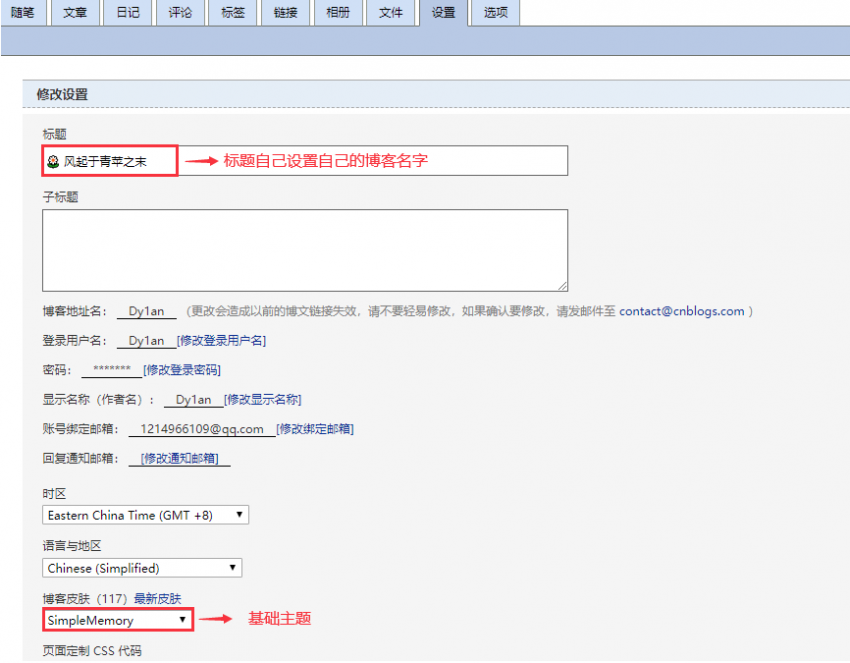Image resolution: width=850 pixels, height=663 pixels.
Task: Expand the 时区 timezone dropdown
Action: (145, 515)
